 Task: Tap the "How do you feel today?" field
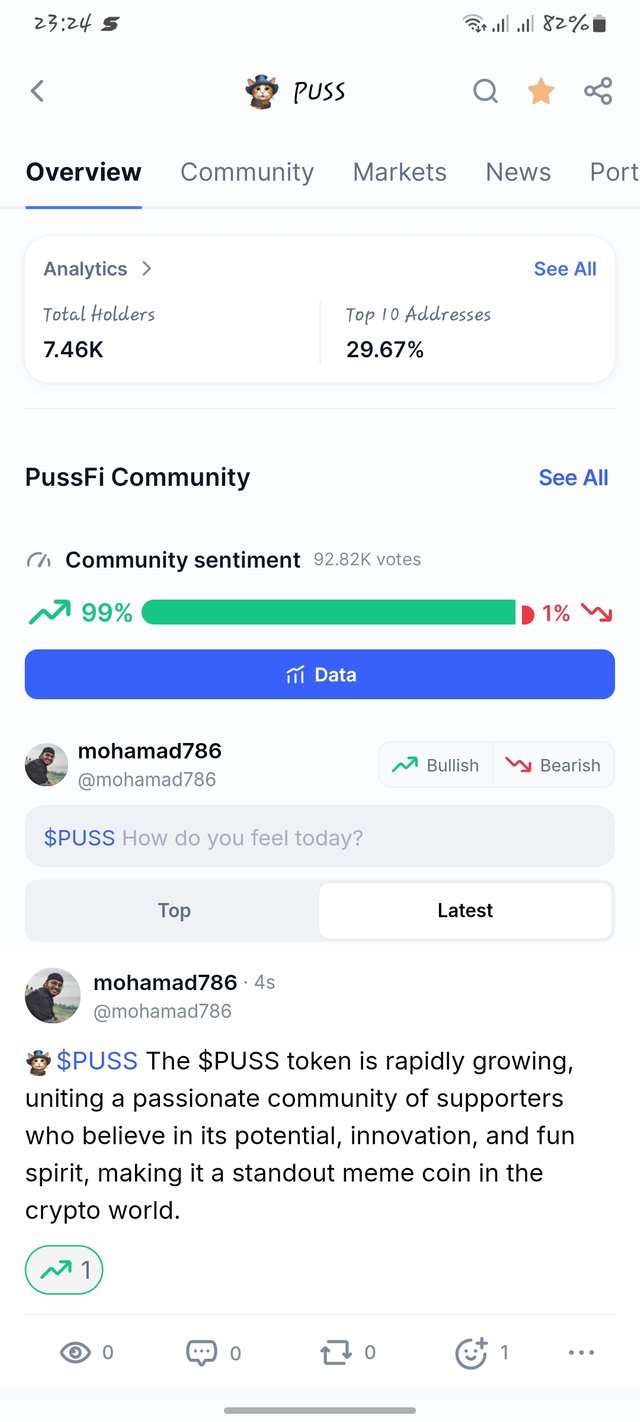(320, 836)
